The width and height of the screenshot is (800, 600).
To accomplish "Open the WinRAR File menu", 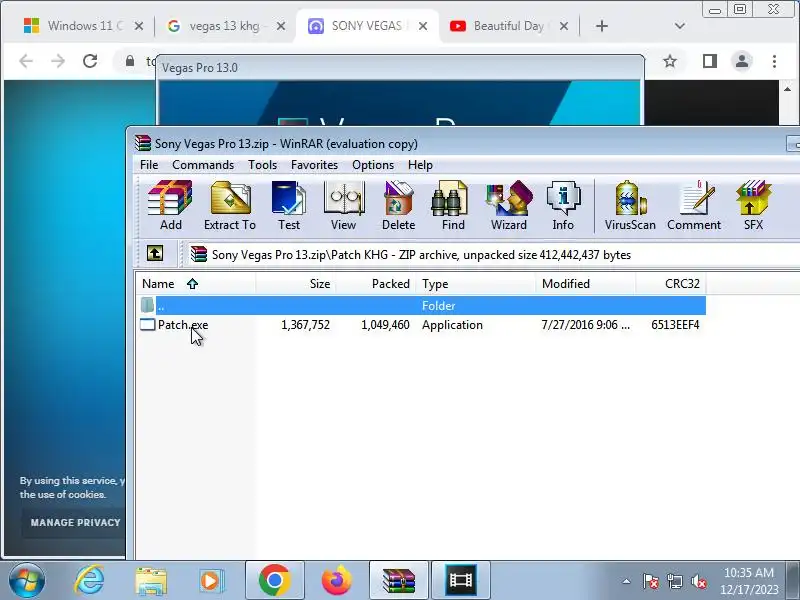I will (149, 165).
